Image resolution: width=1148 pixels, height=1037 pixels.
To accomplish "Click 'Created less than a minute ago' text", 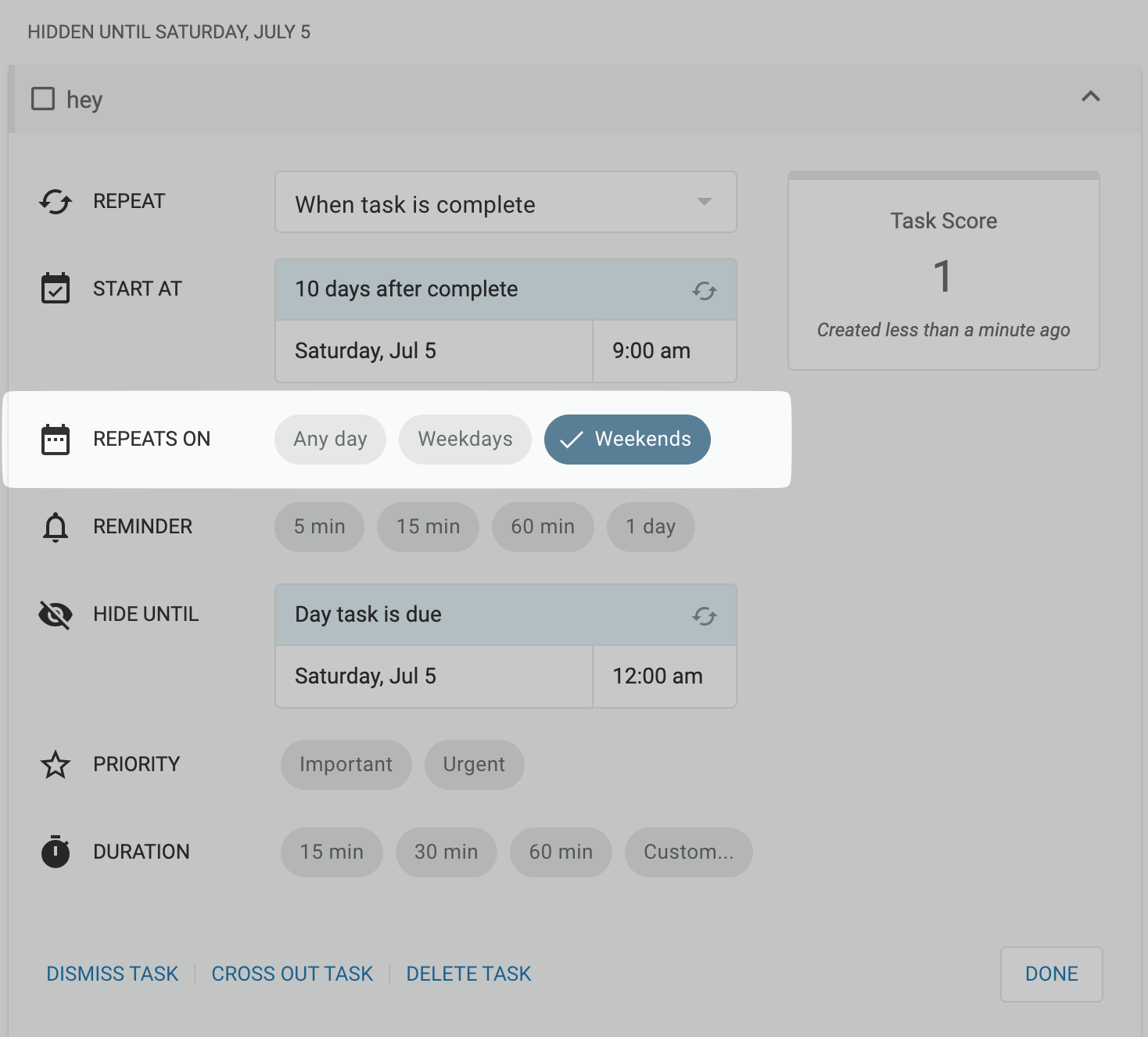I will (x=944, y=330).
